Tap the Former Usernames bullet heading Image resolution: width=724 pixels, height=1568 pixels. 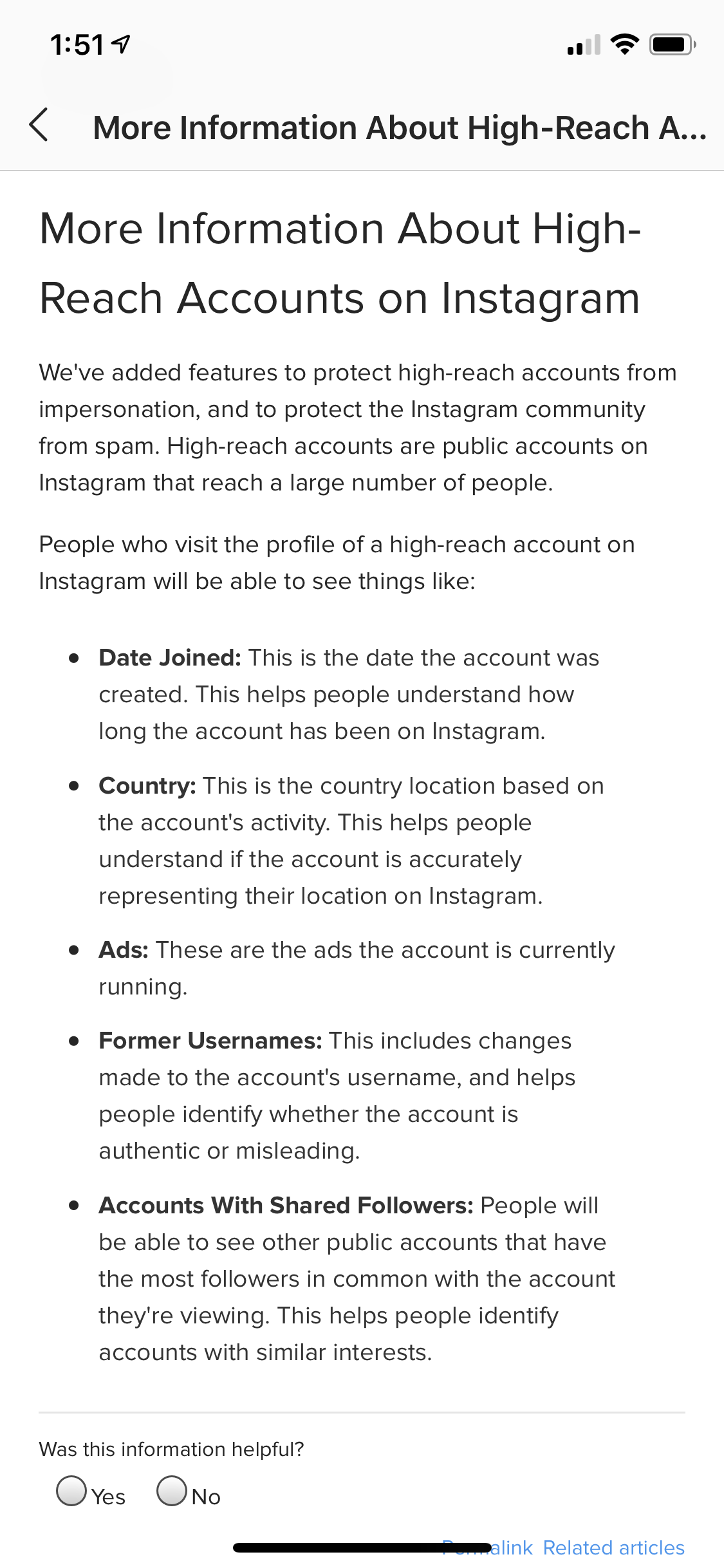click(x=210, y=1041)
